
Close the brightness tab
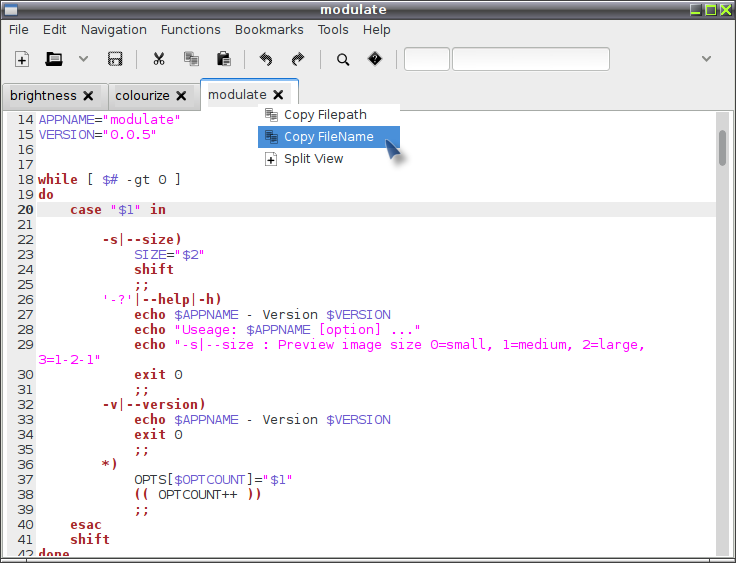click(88, 96)
